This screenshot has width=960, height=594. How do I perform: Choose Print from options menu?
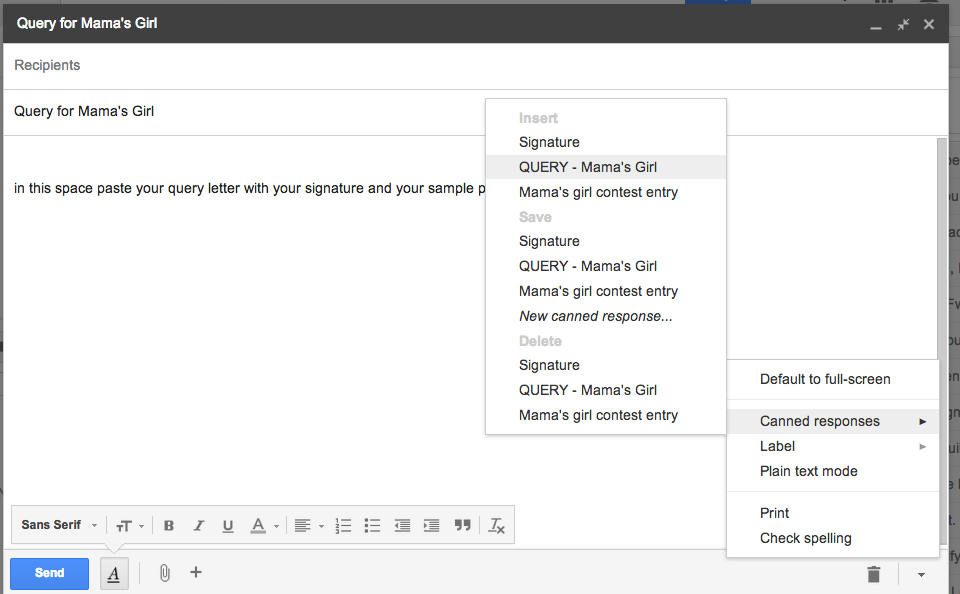click(833, 513)
